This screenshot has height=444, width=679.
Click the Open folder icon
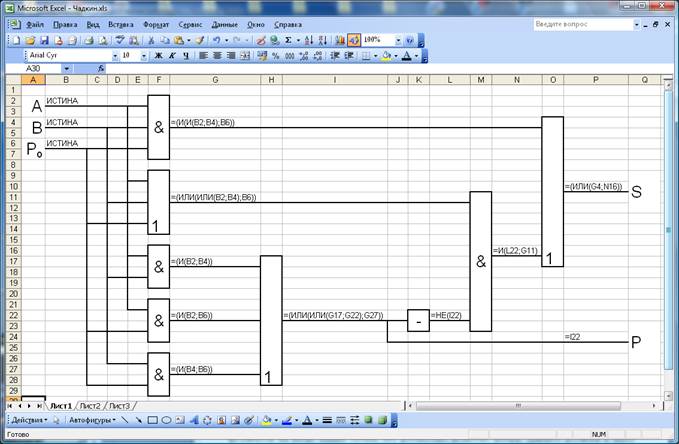[30, 40]
